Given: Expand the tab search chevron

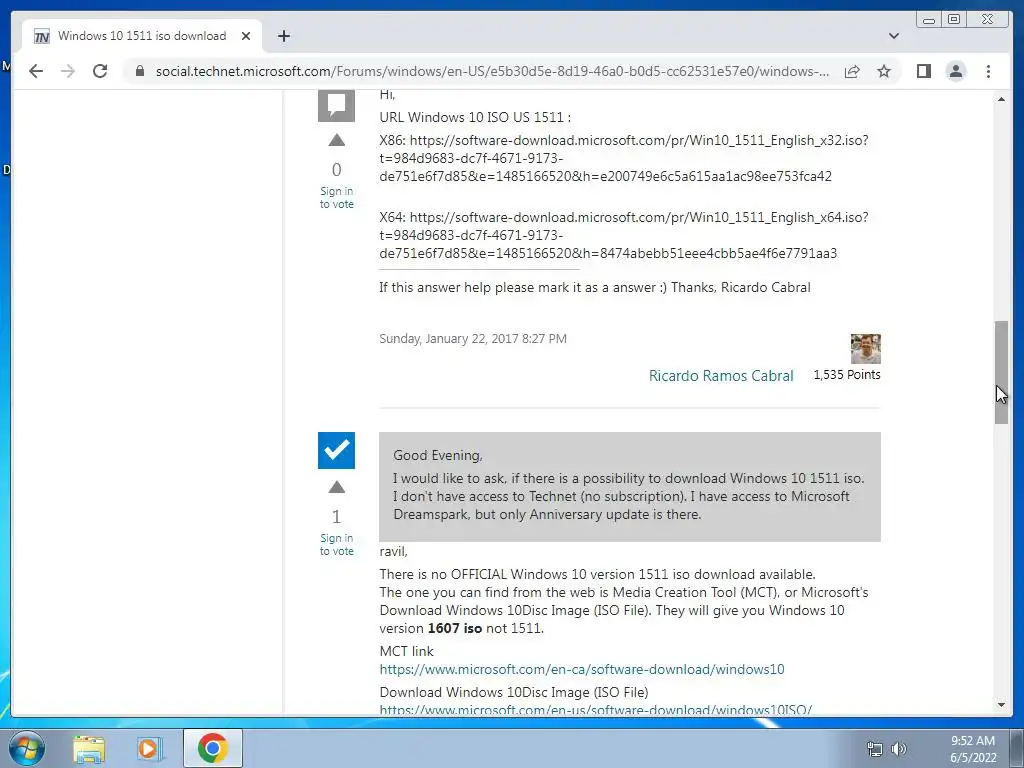Looking at the screenshot, I should (x=894, y=36).
